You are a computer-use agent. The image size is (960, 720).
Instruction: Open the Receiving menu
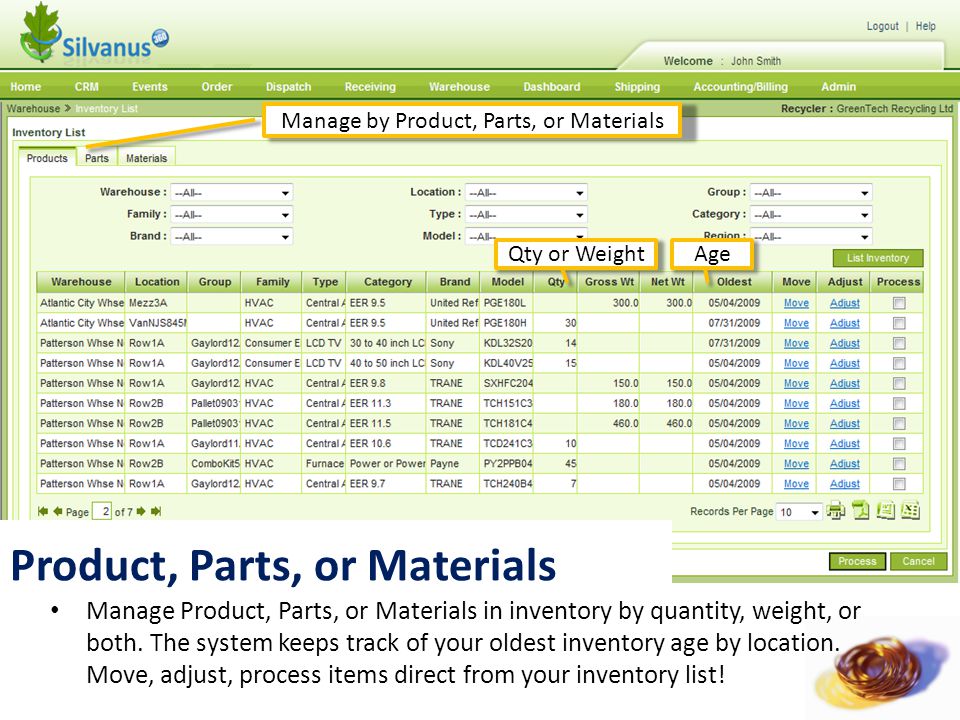pos(370,87)
